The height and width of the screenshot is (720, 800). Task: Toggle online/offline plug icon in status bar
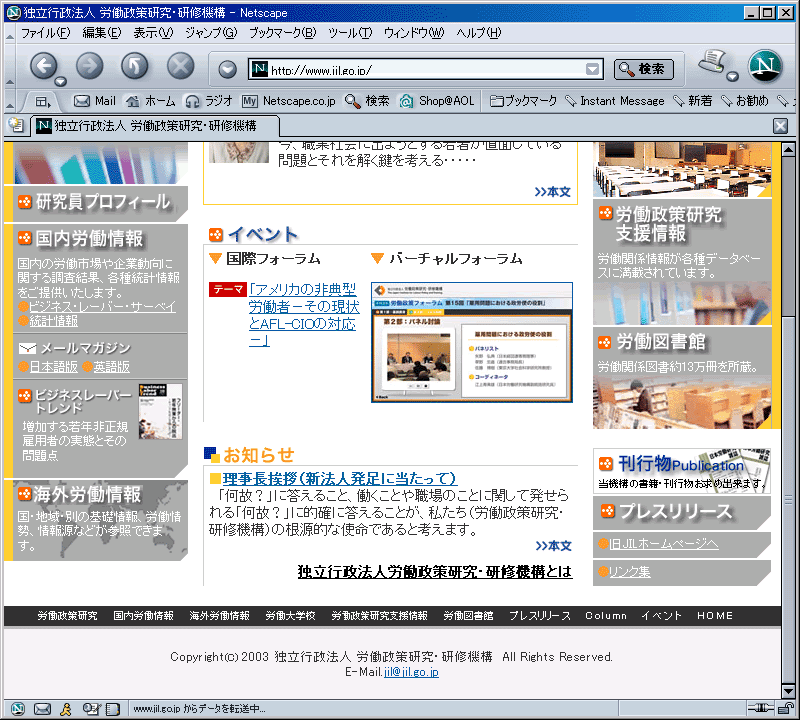click(x=761, y=708)
